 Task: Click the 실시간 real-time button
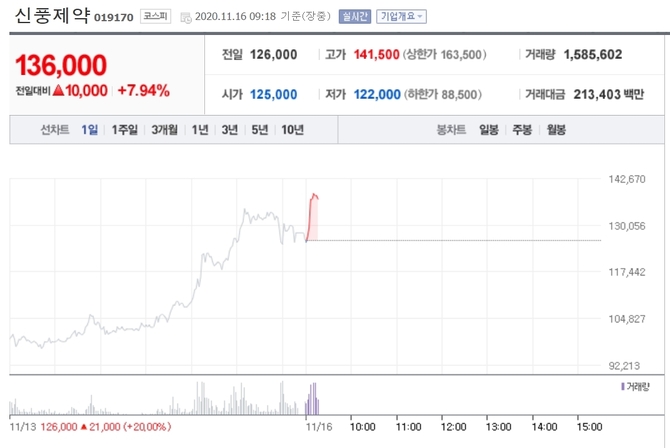[354, 16]
